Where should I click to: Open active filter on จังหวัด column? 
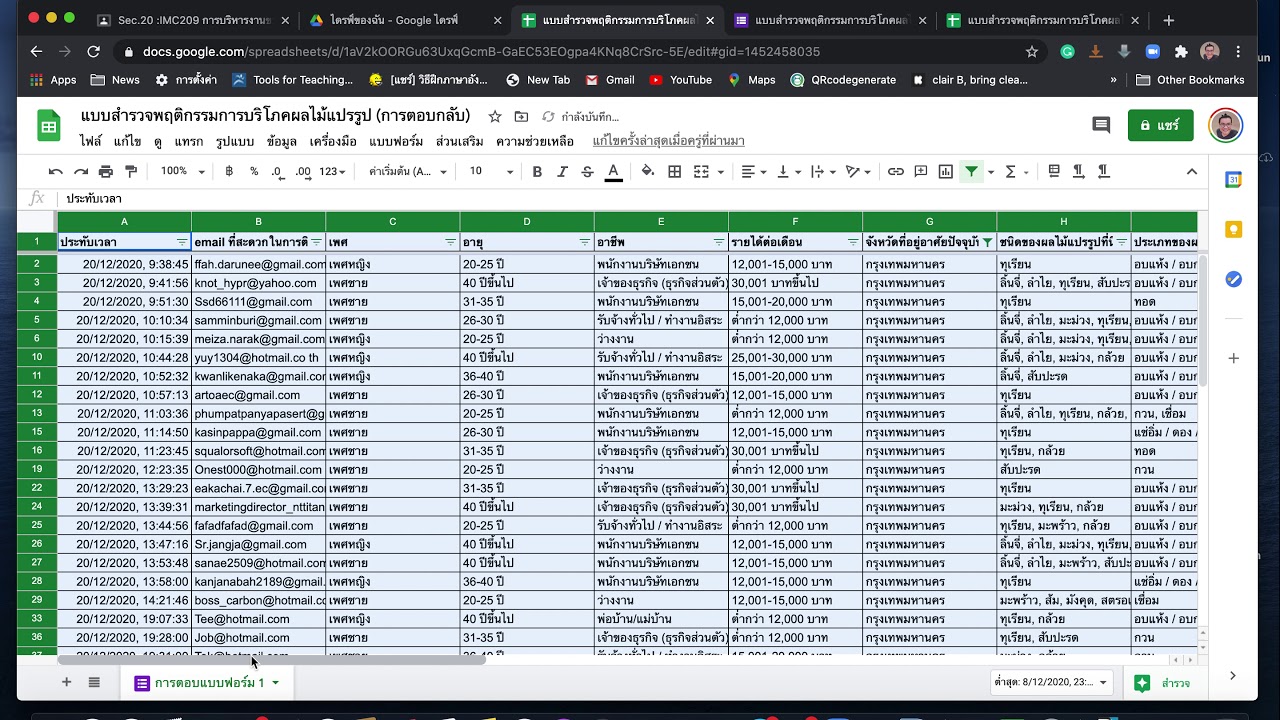pyautogui.click(x=987, y=242)
